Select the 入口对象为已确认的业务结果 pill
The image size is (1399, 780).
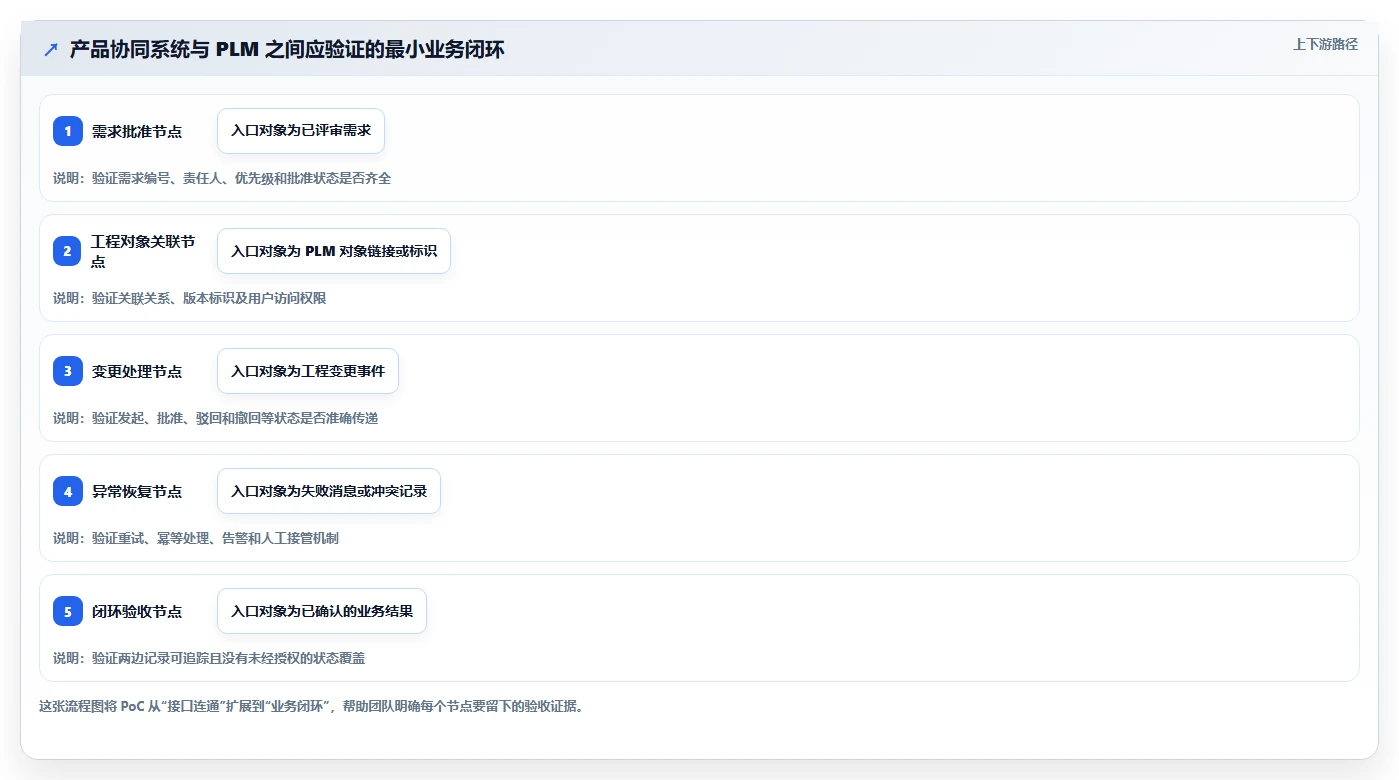(x=322, y=611)
